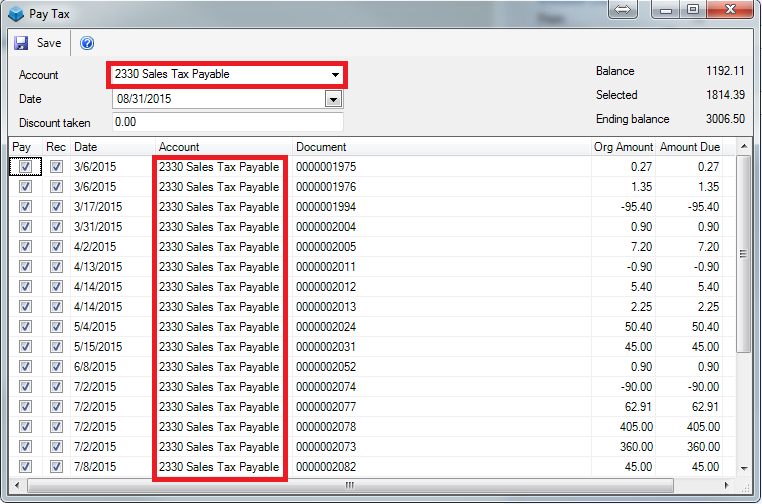Open the blue help question mark icon
The width and height of the screenshot is (762, 504).
[x=87, y=44]
